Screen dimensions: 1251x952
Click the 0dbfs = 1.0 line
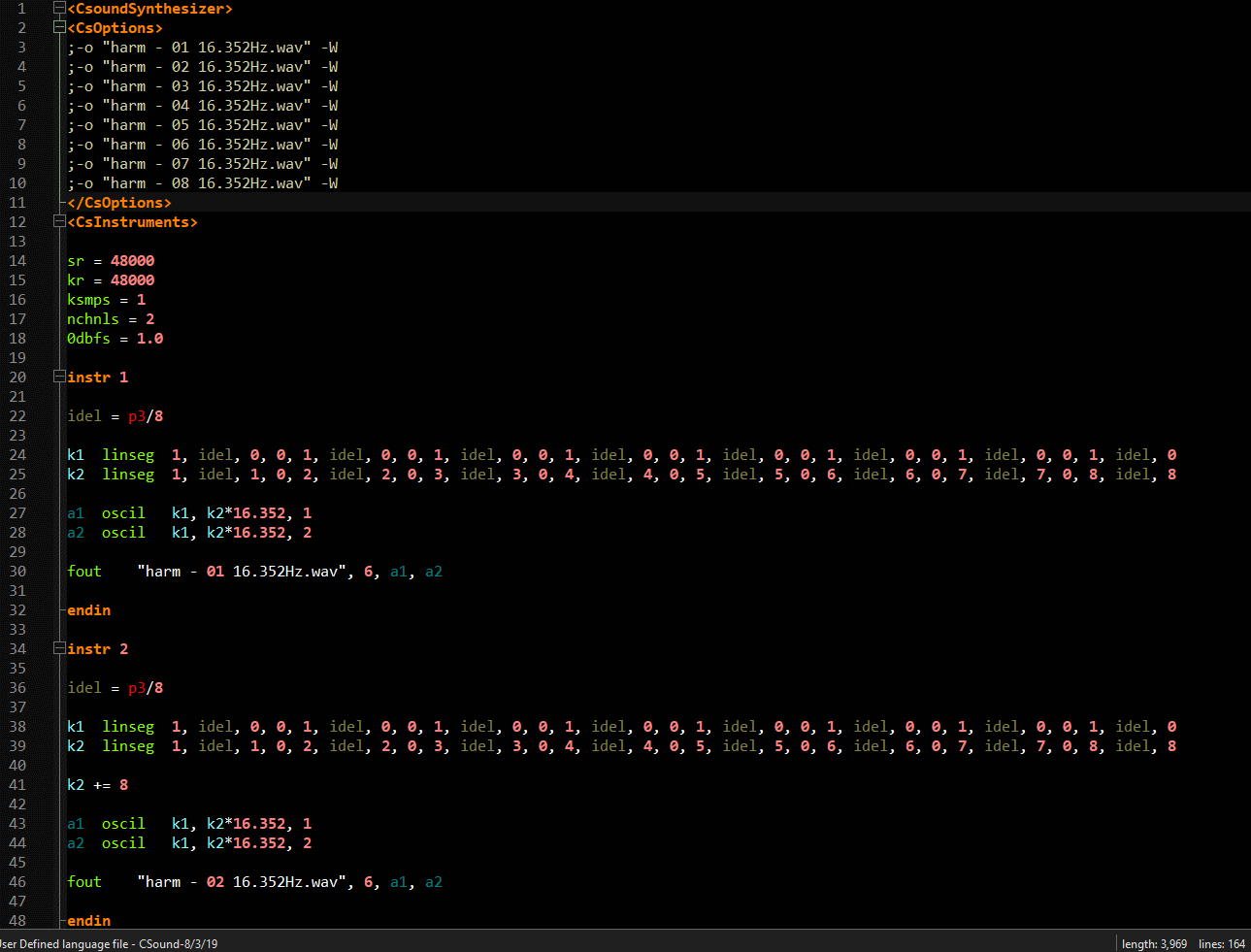point(115,339)
